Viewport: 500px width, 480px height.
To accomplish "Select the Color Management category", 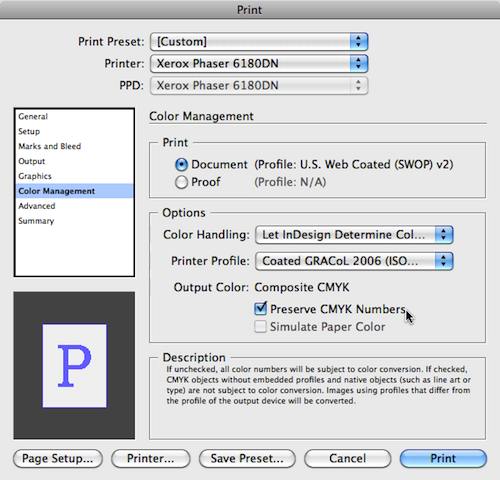I will click(x=74, y=191).
